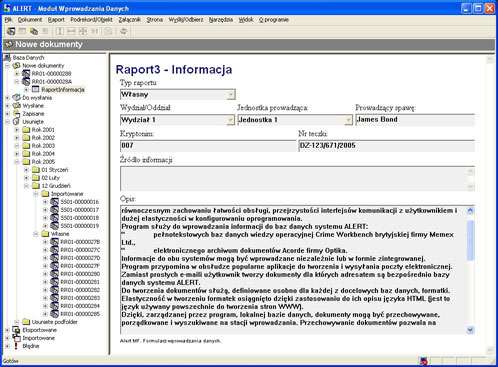498x367 pixels.
Task: Open the Wydział/Oddział dropdown arrow
Action: click(230, 120)
